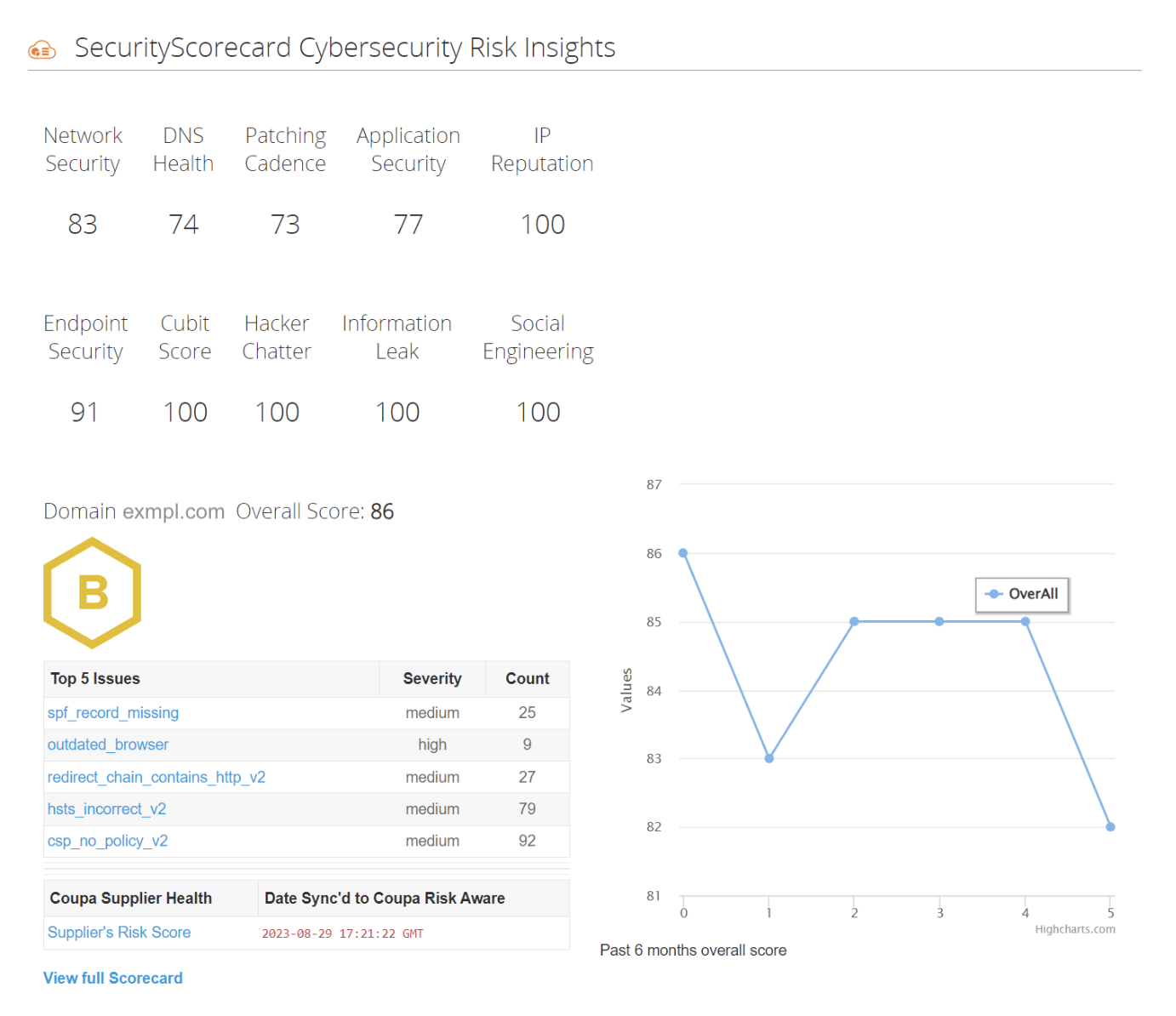Image resolution: width=1176 pixels, height=1016 pixels.
Task: Click the Information Leak score 100
Action: click(397, 413)
